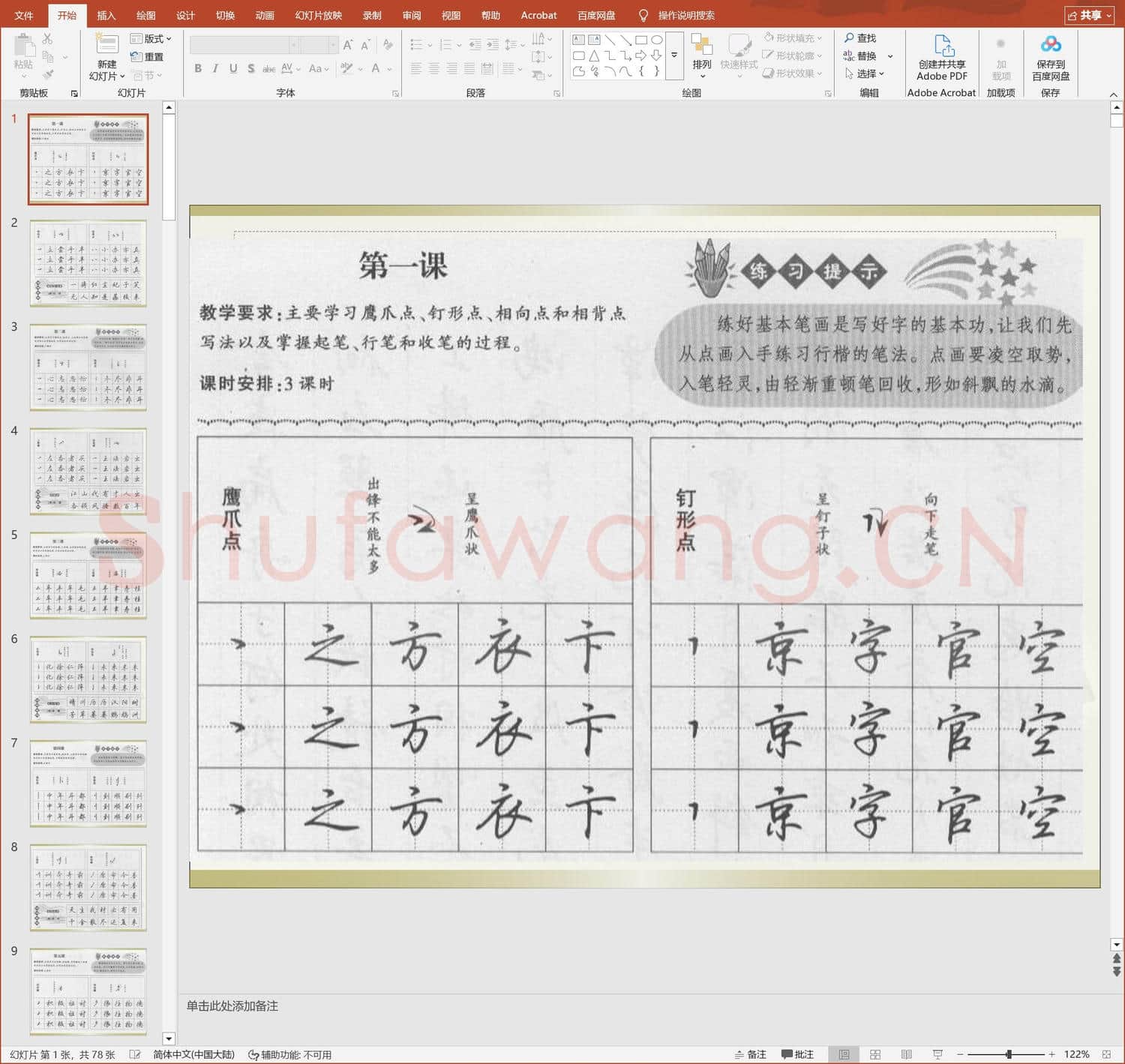The height and width of the screenshot is (1064, 1125).
Task: Switch to the Insert (插入) tab
Action: (x=106, y=15)
